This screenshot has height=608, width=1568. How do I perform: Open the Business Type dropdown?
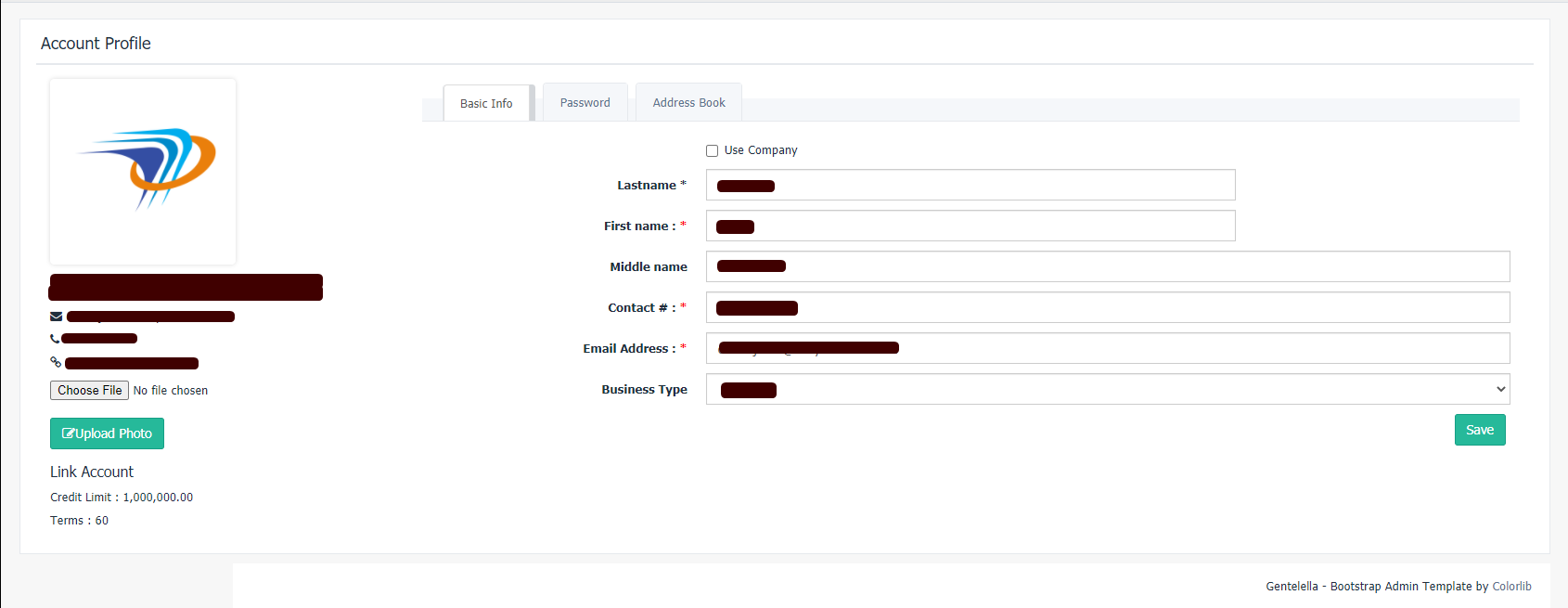(x=1107, y=389)
